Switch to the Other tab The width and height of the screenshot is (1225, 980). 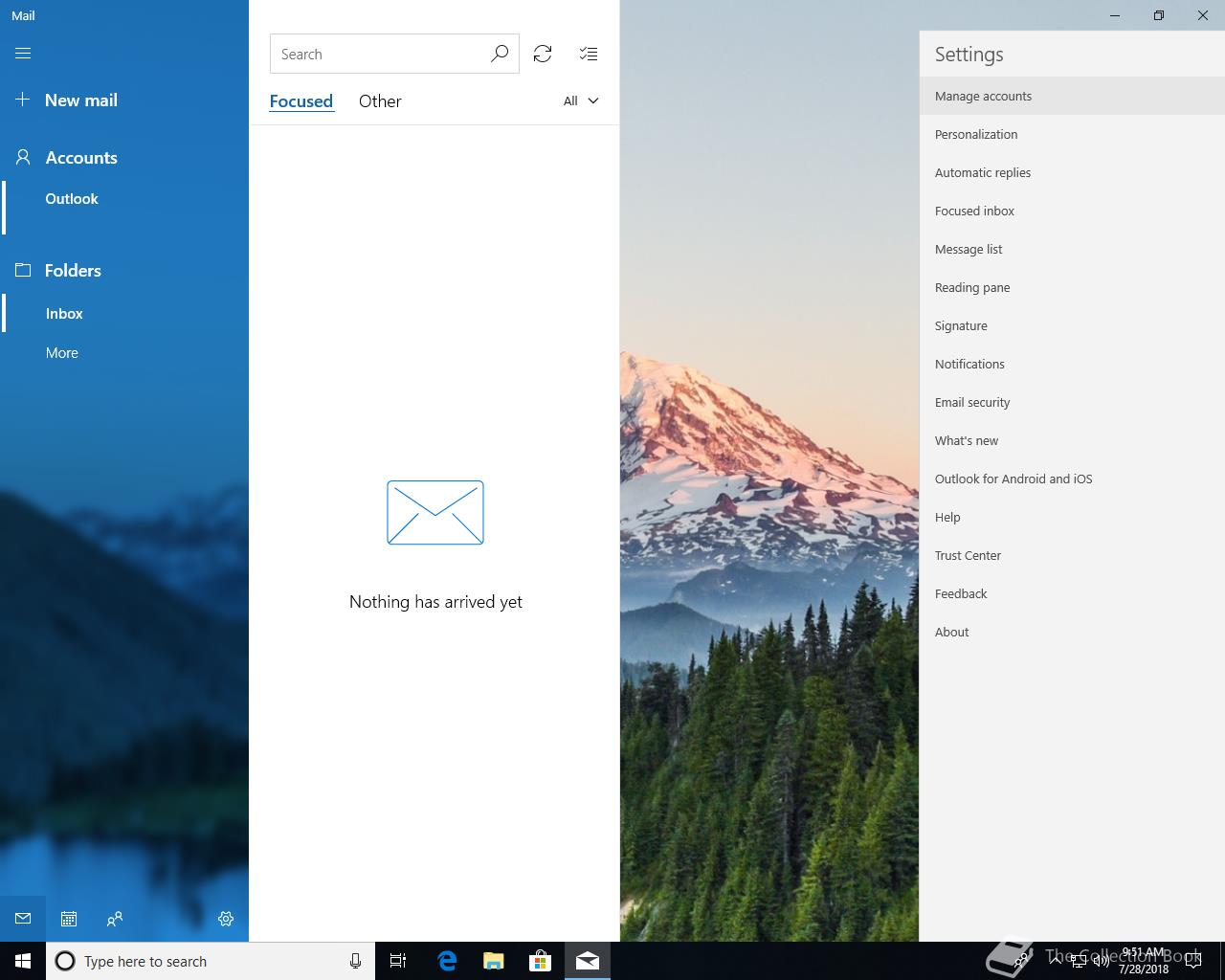click(380, 100)
